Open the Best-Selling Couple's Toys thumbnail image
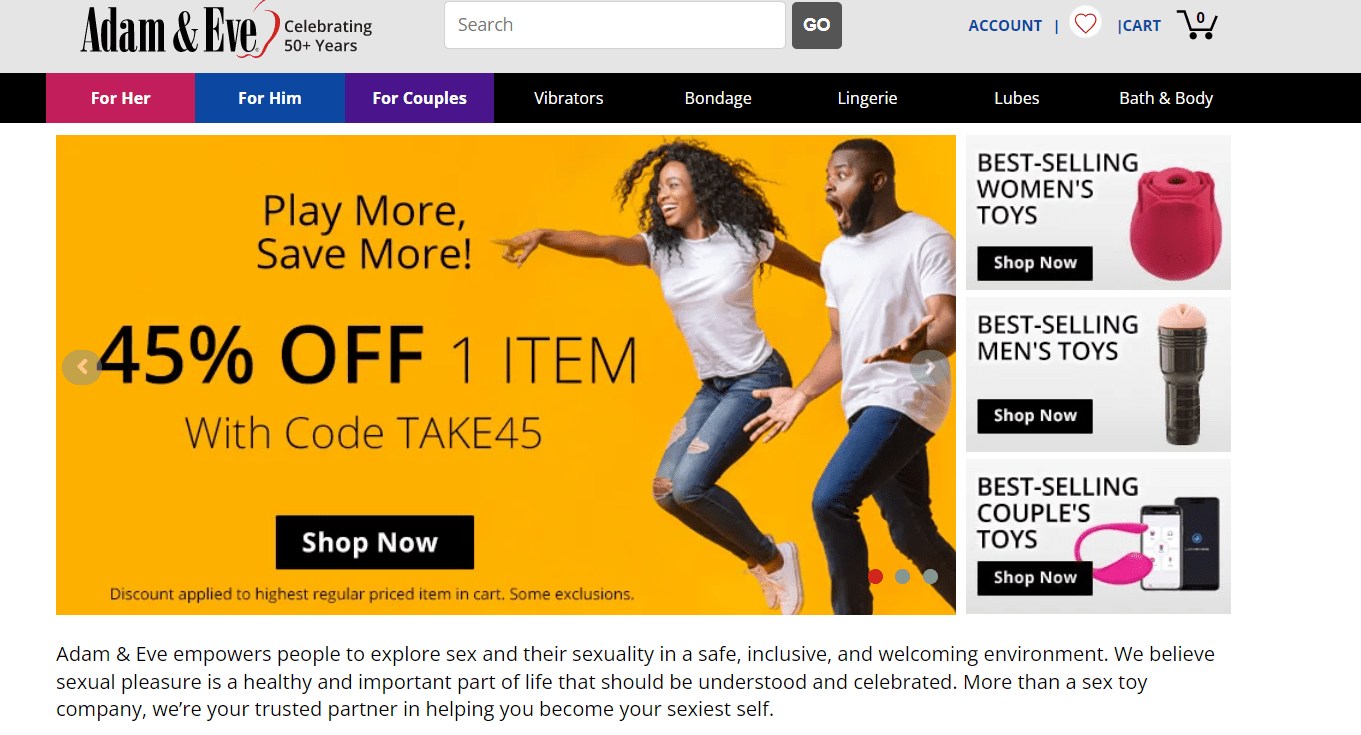 pos(1098,537)
